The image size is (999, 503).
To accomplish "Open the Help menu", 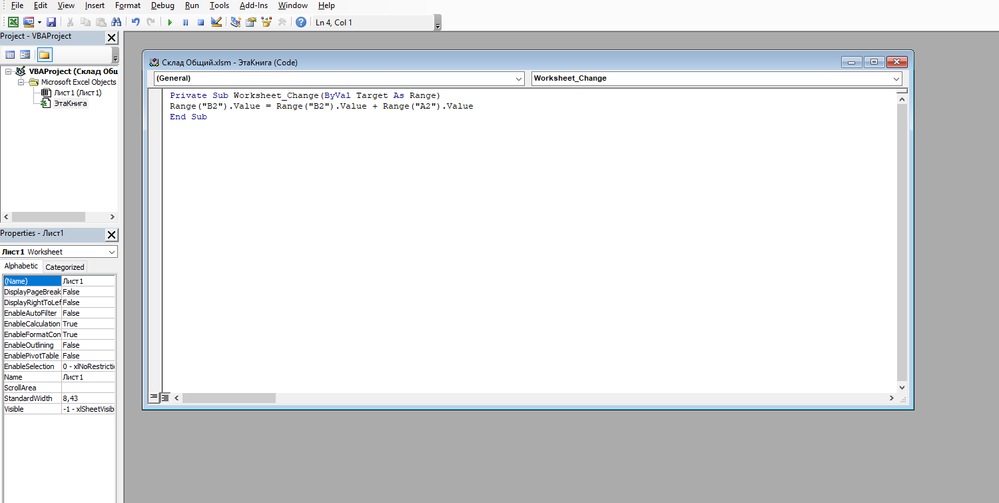I will click(x=326, y=5).
